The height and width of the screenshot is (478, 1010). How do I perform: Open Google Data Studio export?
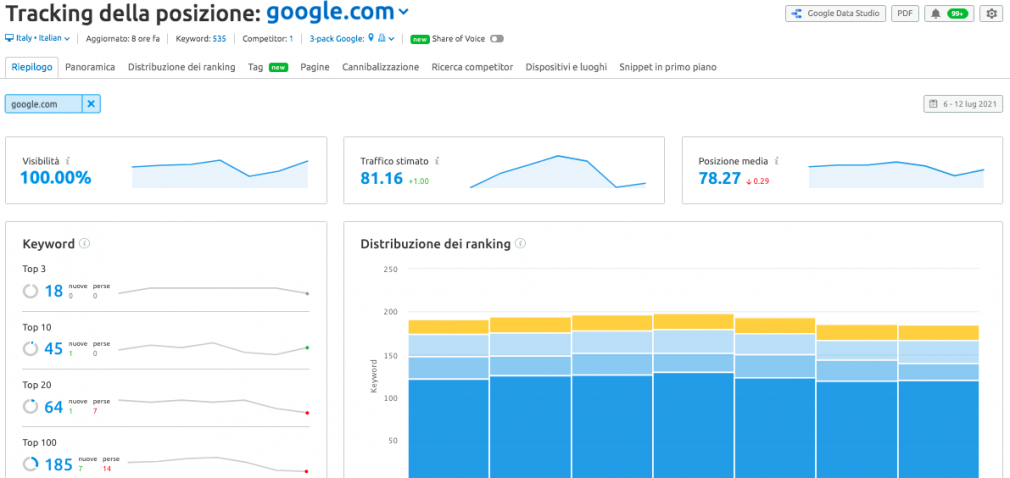tap(835, 14)
